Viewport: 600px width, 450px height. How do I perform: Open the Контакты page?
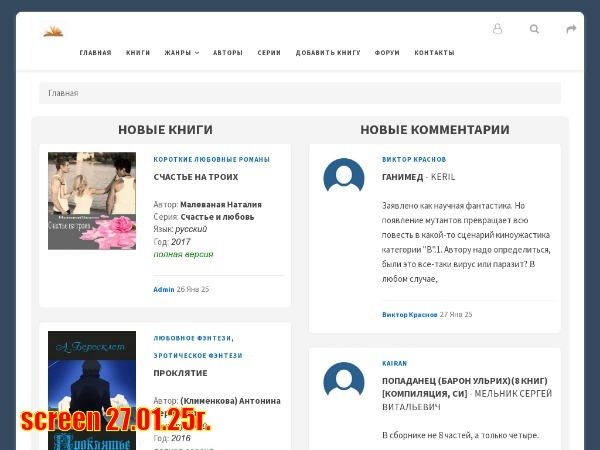(434, 53)
